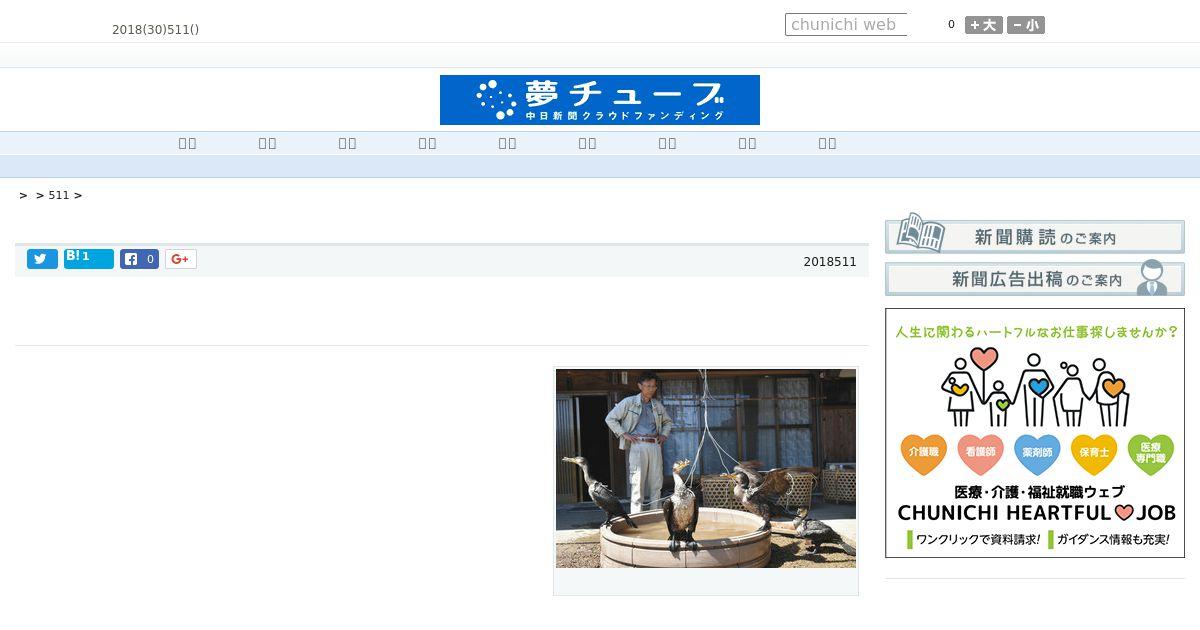Select the 511 breadcrumb entry

(59, 195)
